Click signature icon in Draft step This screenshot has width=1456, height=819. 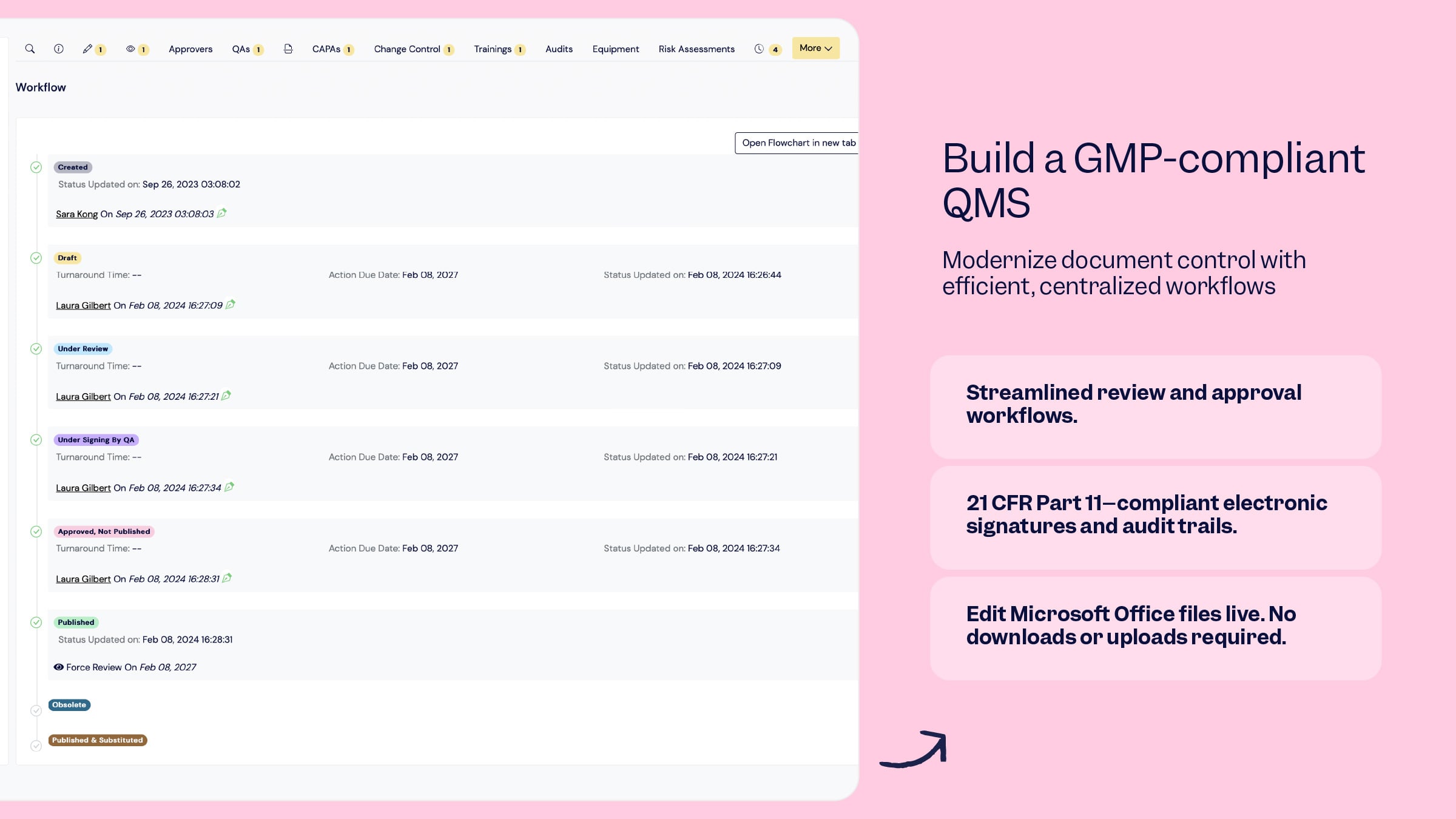click(231, 305)
